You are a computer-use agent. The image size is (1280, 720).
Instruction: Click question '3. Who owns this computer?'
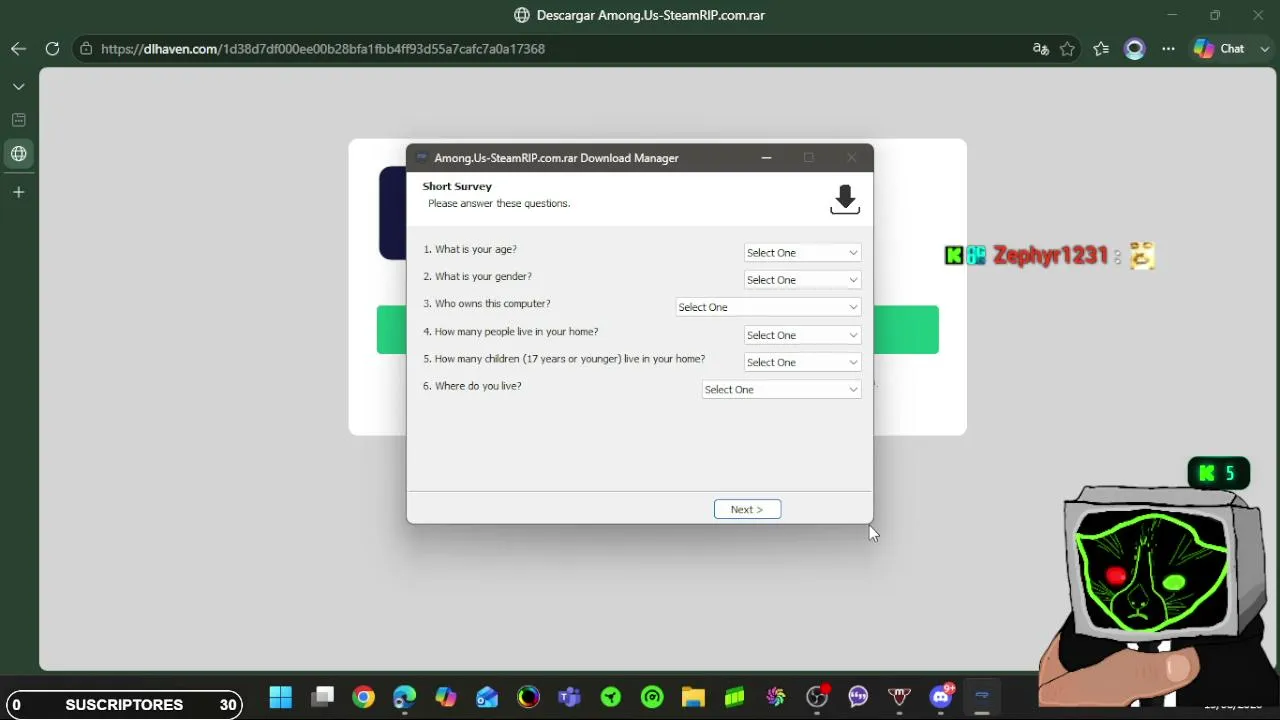(x=487, y=304)
